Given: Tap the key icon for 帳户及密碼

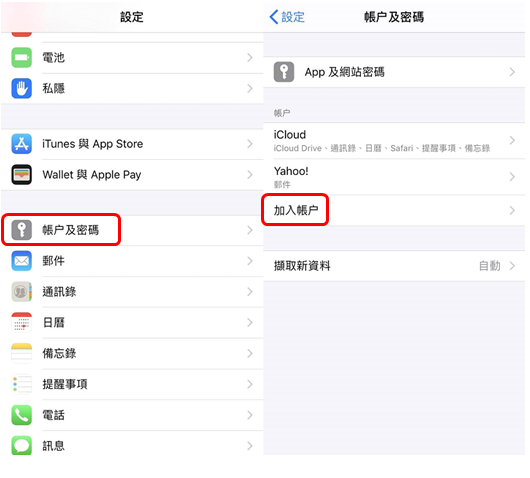Looking at the screenshot, I should pos(22,230).
